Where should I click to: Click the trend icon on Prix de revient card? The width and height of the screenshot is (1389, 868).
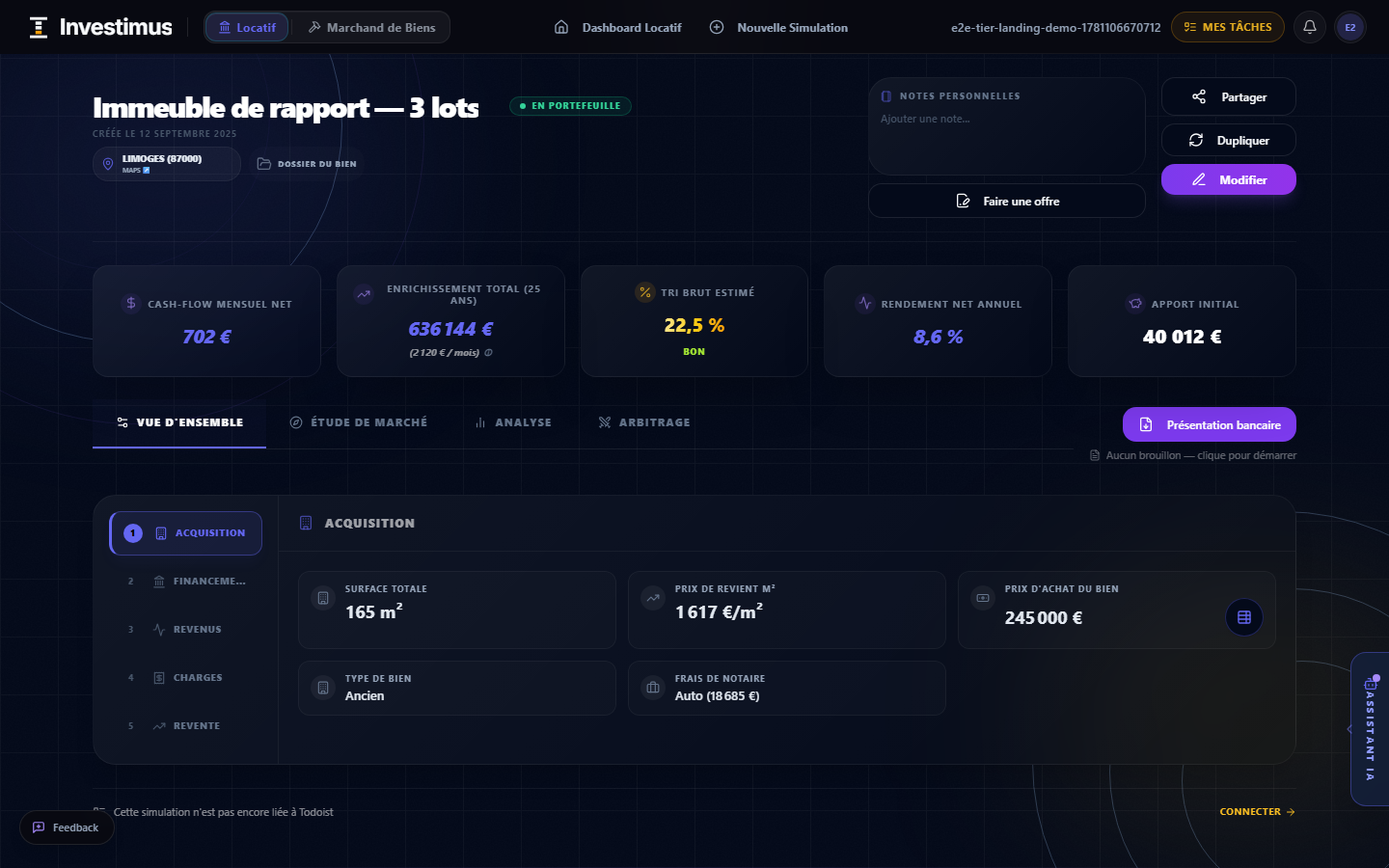click(x=653, y=598)
